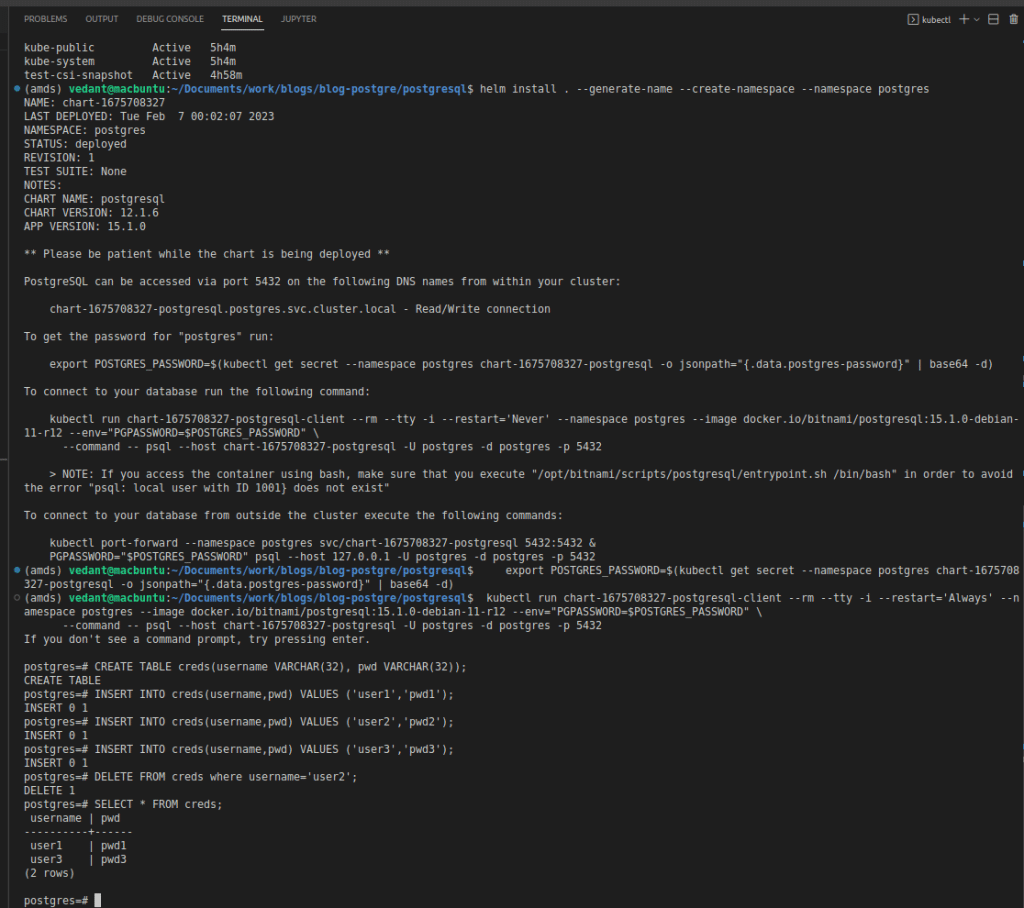The image size is (1024, 908).
Task: Click the terminal cursor after last postgres=# prompt
Action: (x=97, y=900)
